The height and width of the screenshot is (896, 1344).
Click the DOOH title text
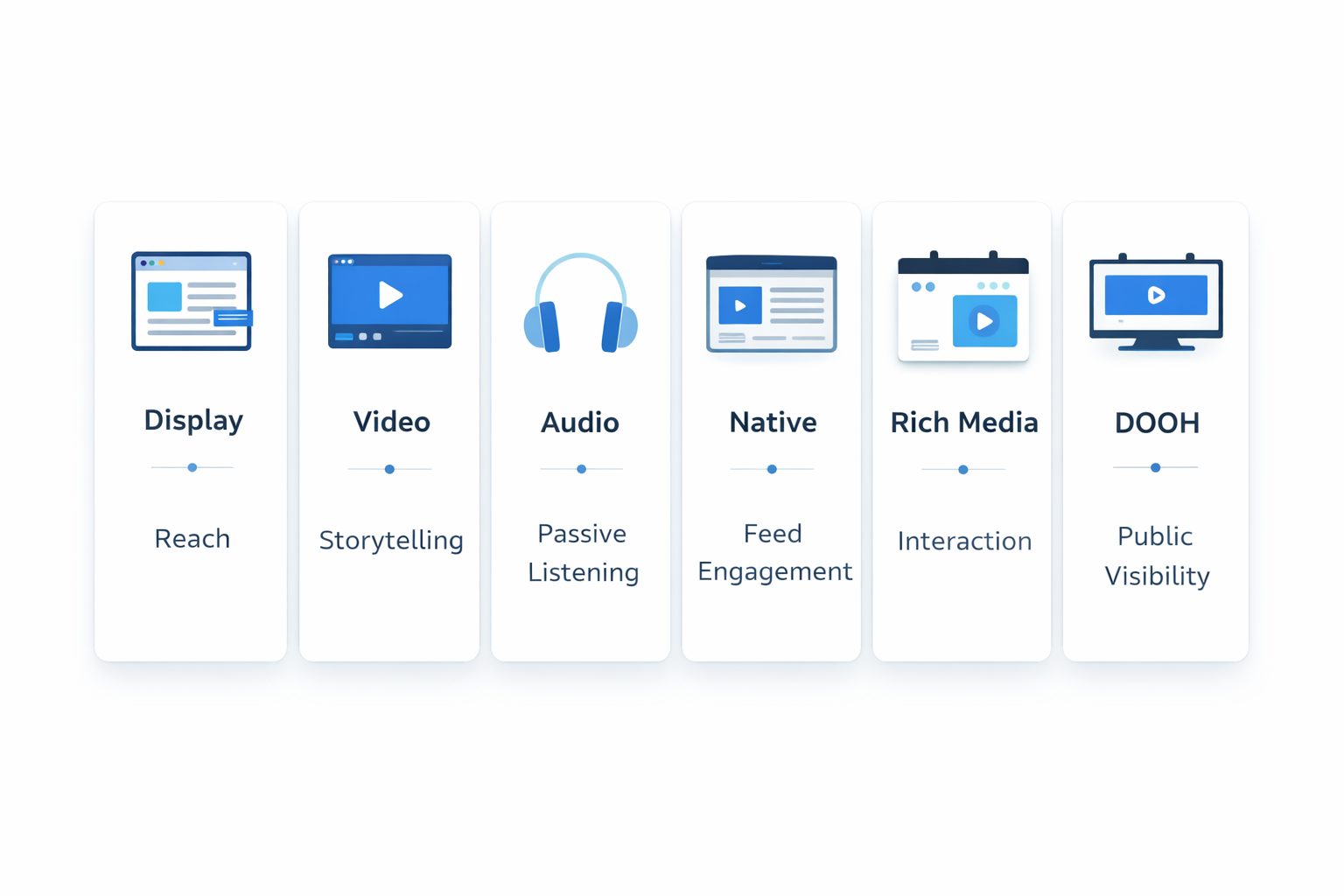(1156, 423)
